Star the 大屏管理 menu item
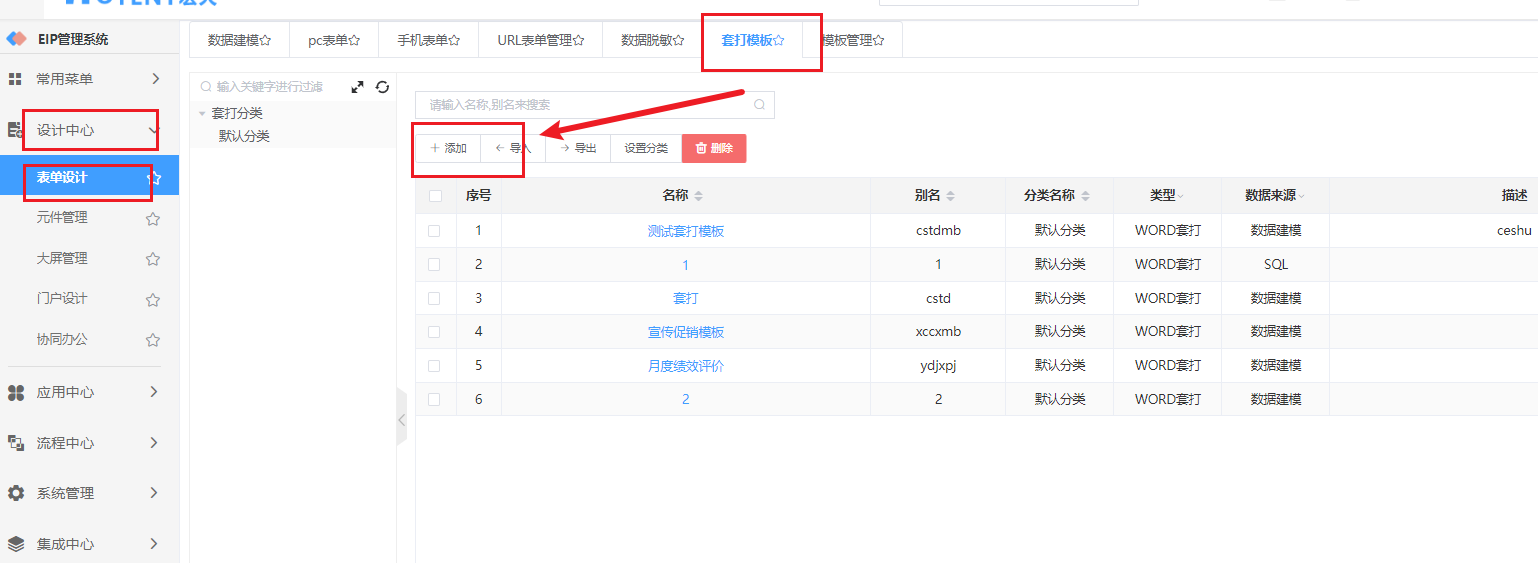Viewport: 1538px width, 563px height. pyautogui.click(x=153, y=259)
